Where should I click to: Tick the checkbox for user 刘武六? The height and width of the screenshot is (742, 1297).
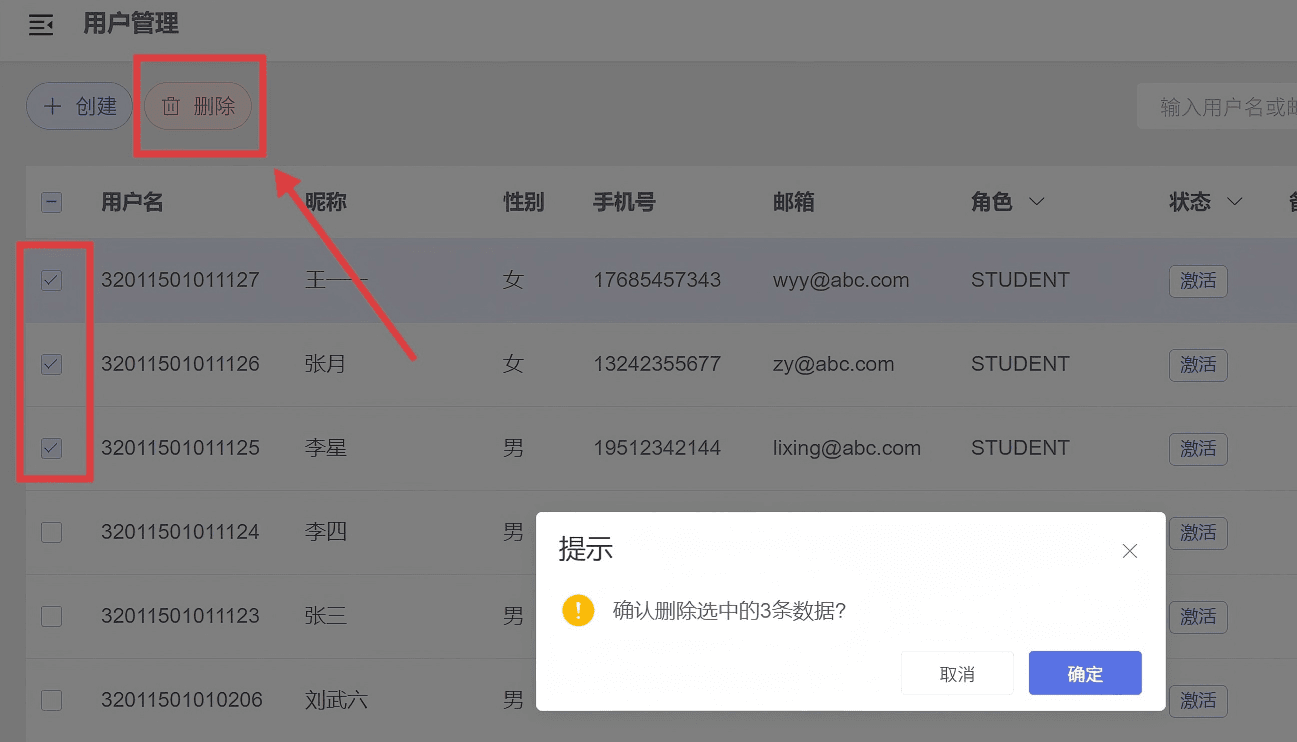[x=51, y=701]
